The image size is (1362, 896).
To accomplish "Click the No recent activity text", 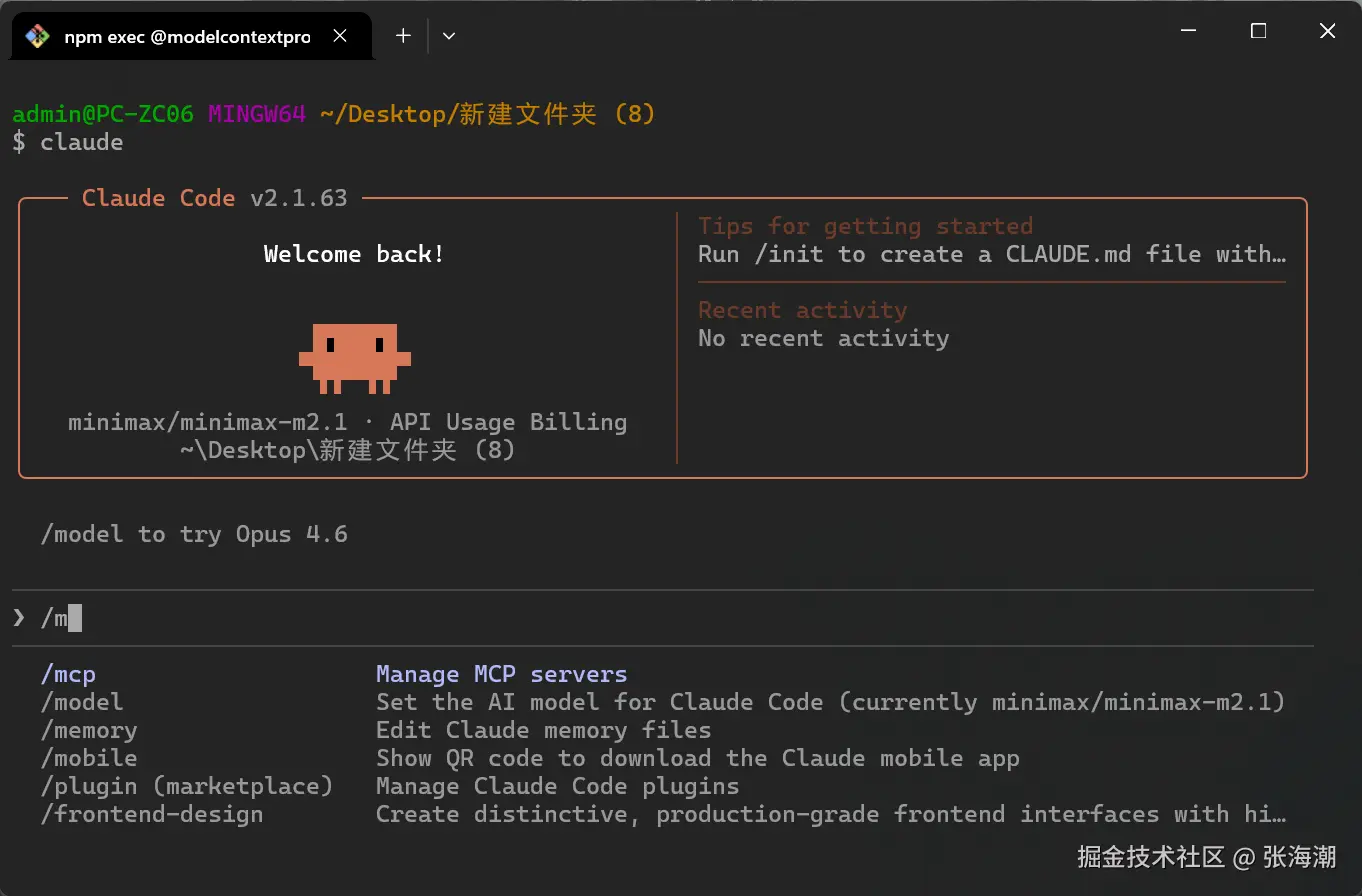I will (824, 338).
